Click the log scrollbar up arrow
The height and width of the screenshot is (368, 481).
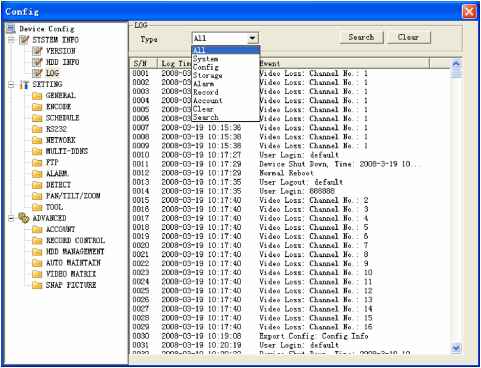(456, 63)
